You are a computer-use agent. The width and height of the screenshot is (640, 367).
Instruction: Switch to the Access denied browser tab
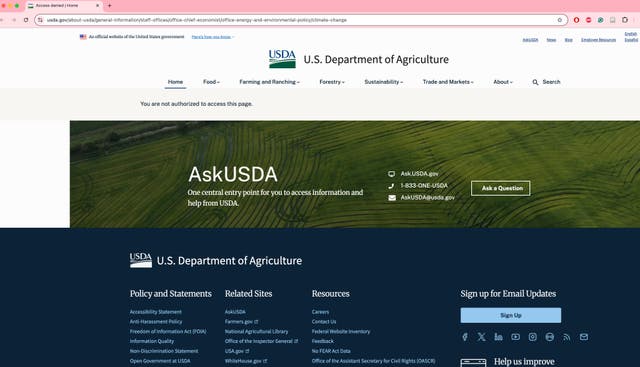(x=64, y=6)
